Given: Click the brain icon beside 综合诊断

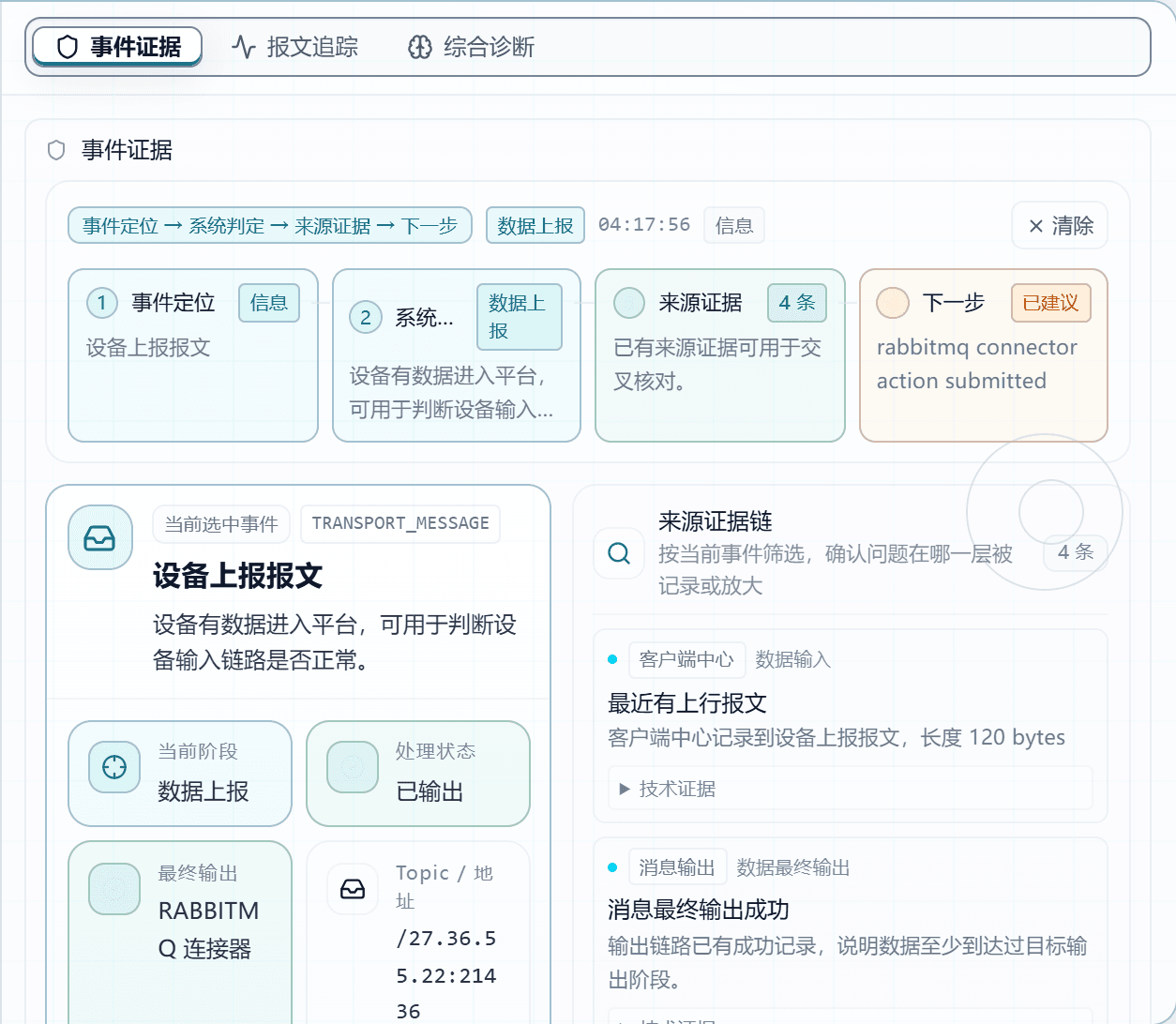Looking at the screenshot, I should [x=420, y=47].
